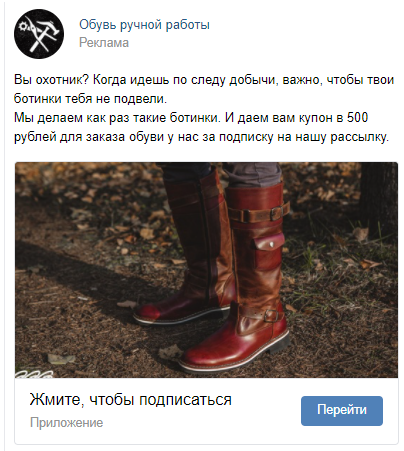404x451 pixels.
Task: Open the 'Обувь ручной работы' group page
Action: point(144,25)
